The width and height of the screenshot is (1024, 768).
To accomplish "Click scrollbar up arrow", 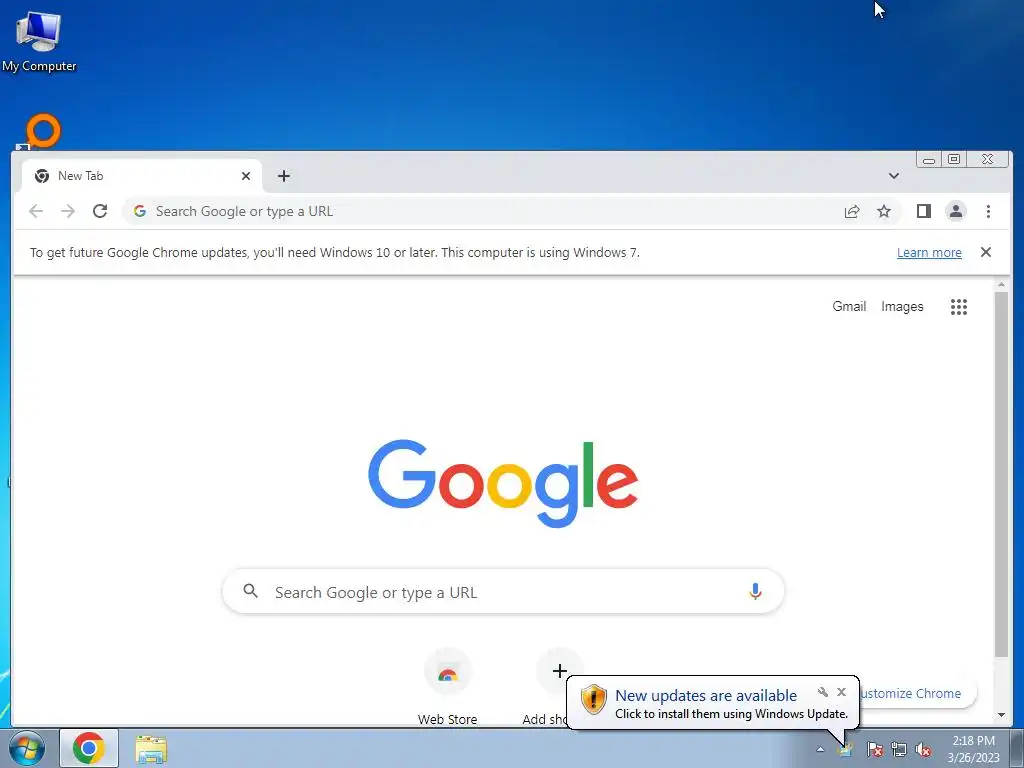I will click(x=1001, y=285).
